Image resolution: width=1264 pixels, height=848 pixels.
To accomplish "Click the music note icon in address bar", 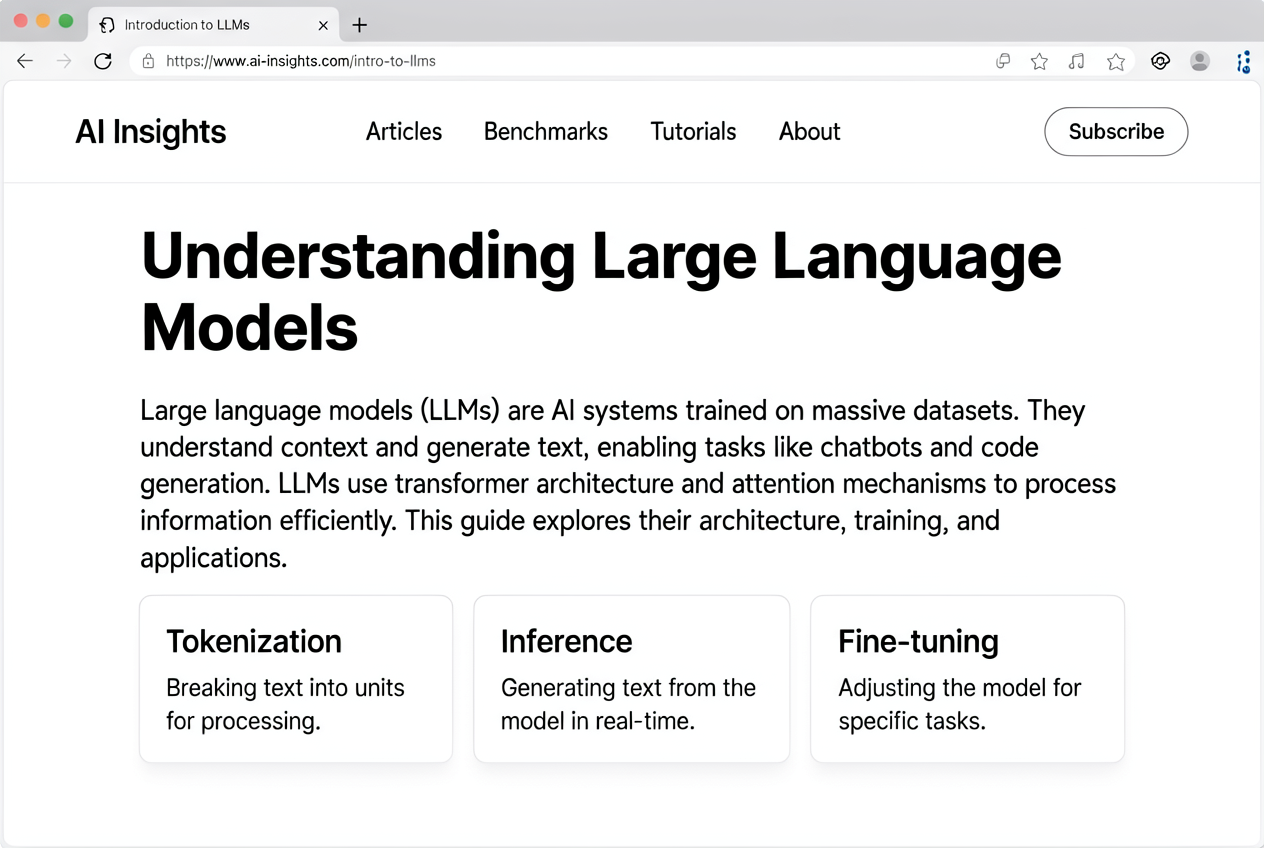I will click(1076, 61).
